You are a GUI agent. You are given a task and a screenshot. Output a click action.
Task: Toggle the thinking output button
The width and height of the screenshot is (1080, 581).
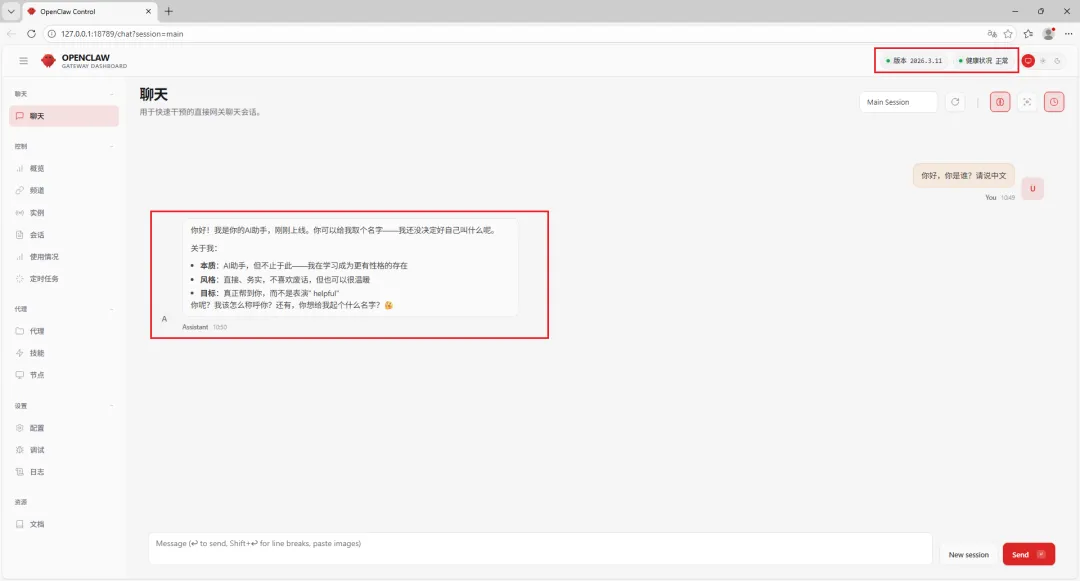[x=999, y=102]
